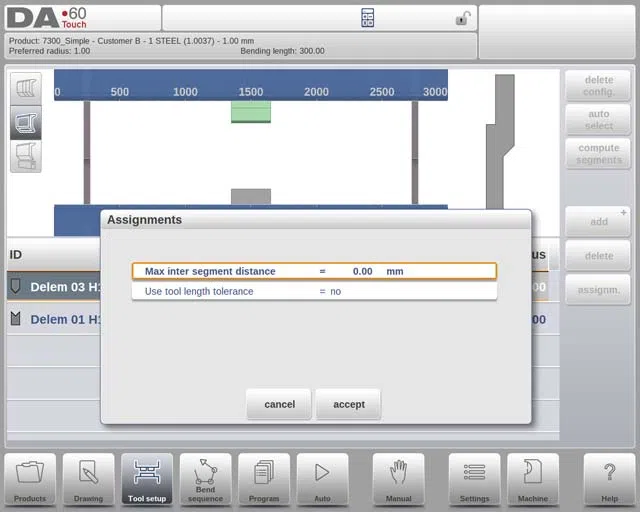Click the unlock padlock icon
The image size is (640, 512).
pyautogui.click(x=462, y=18)
